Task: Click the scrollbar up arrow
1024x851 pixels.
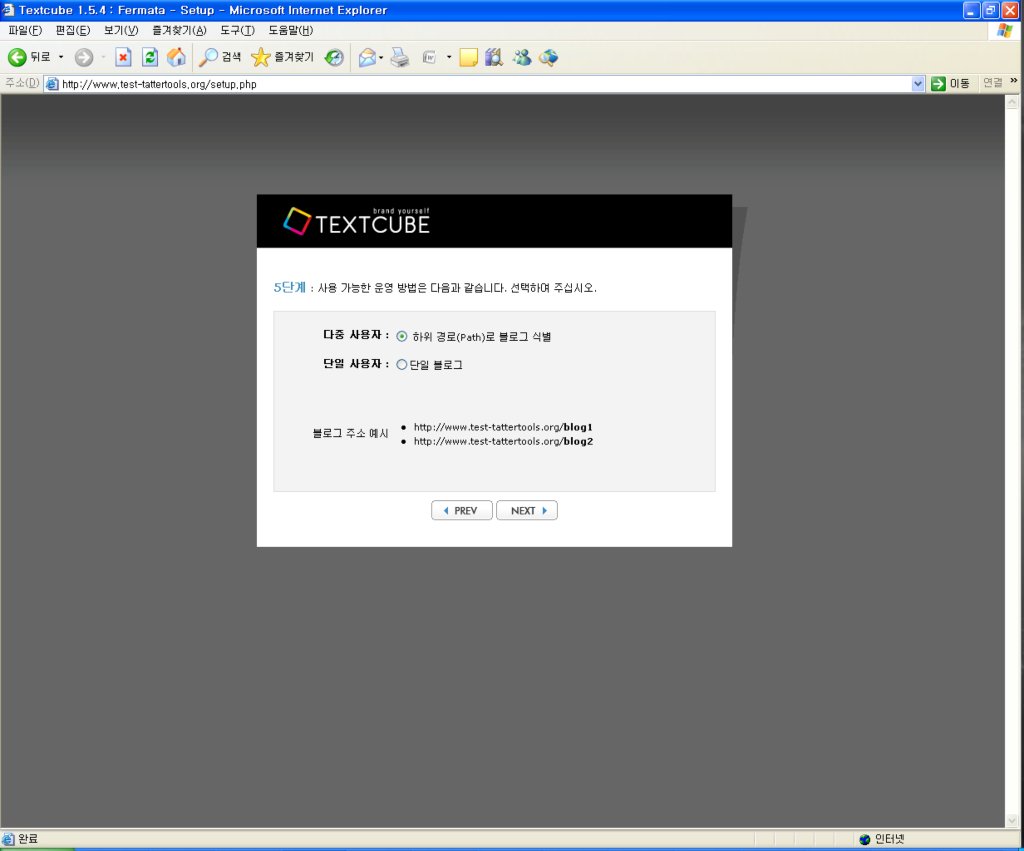Action: (x=1012, y=102)
